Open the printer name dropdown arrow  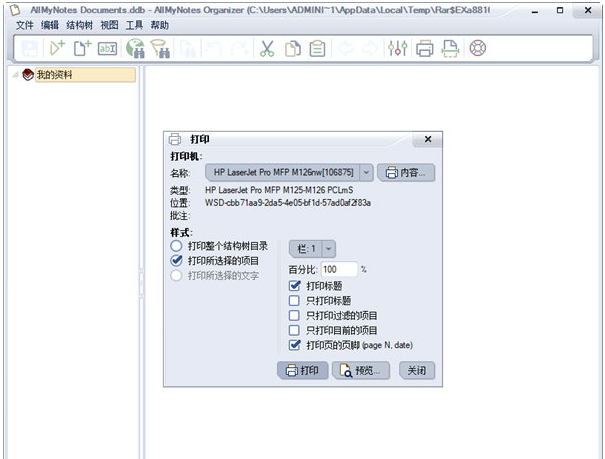pyautogui.click(x=367, y=173)
